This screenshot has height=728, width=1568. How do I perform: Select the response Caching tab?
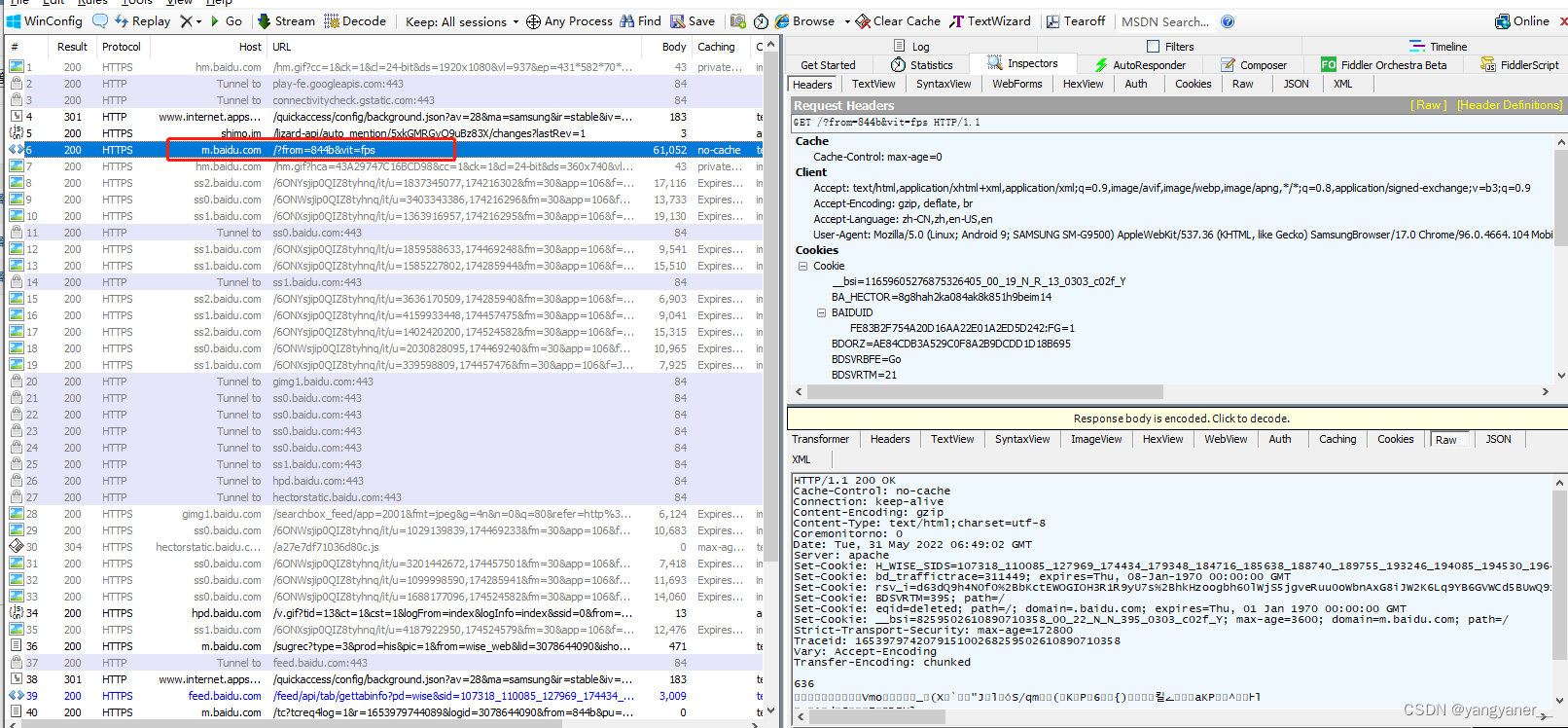coord(1337,439)
